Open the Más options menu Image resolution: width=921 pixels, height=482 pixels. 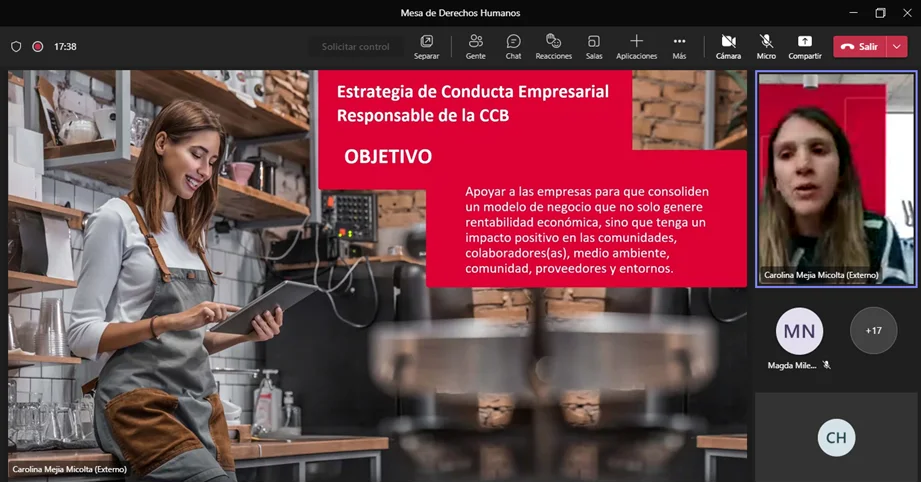pos(679,46)
